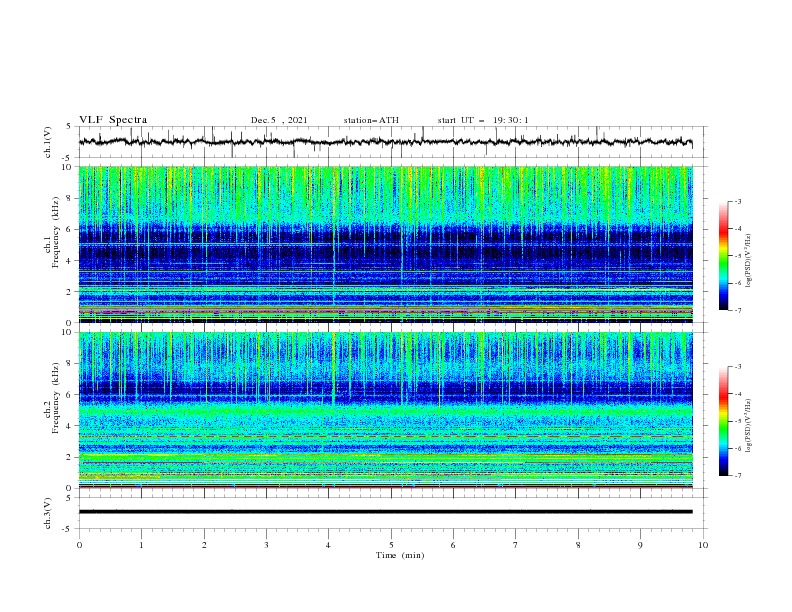Click the ch.1 "Frequency (kHz)" axis label
The height and width of the screenshot is (612, 792).
click(x=55, y=233)
